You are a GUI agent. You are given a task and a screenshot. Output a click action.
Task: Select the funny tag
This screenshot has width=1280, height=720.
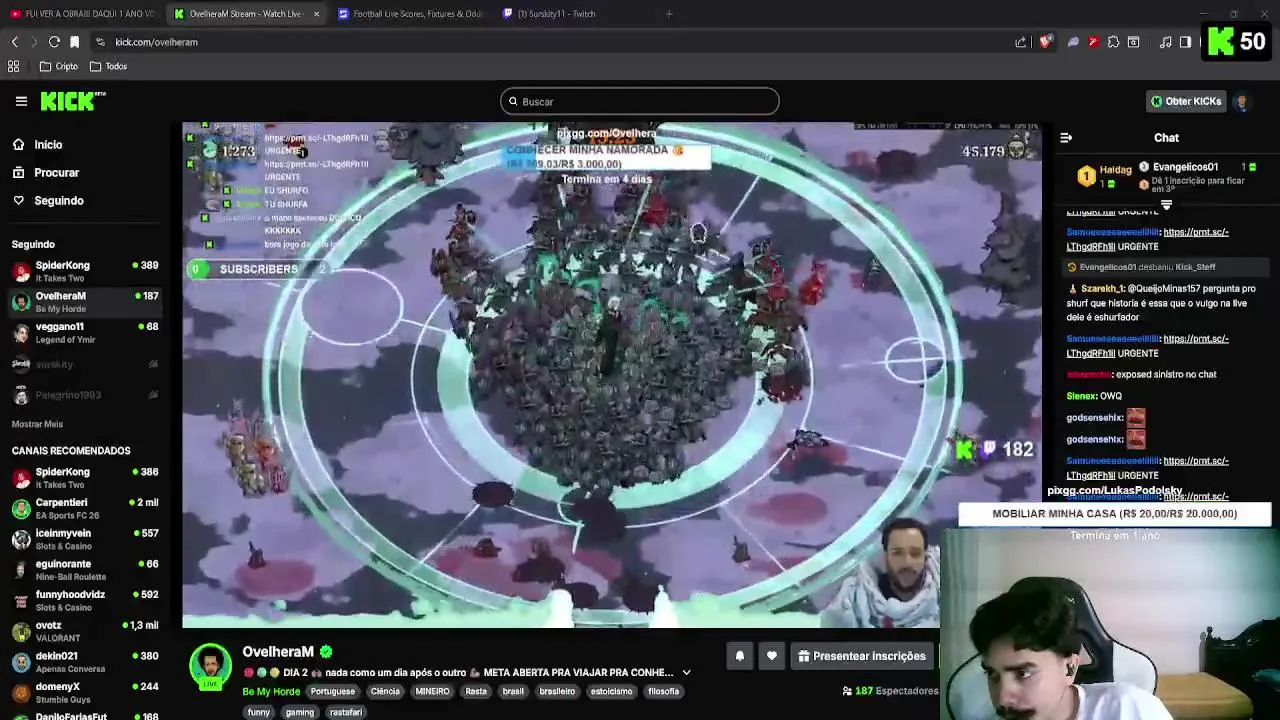[259, 713]
